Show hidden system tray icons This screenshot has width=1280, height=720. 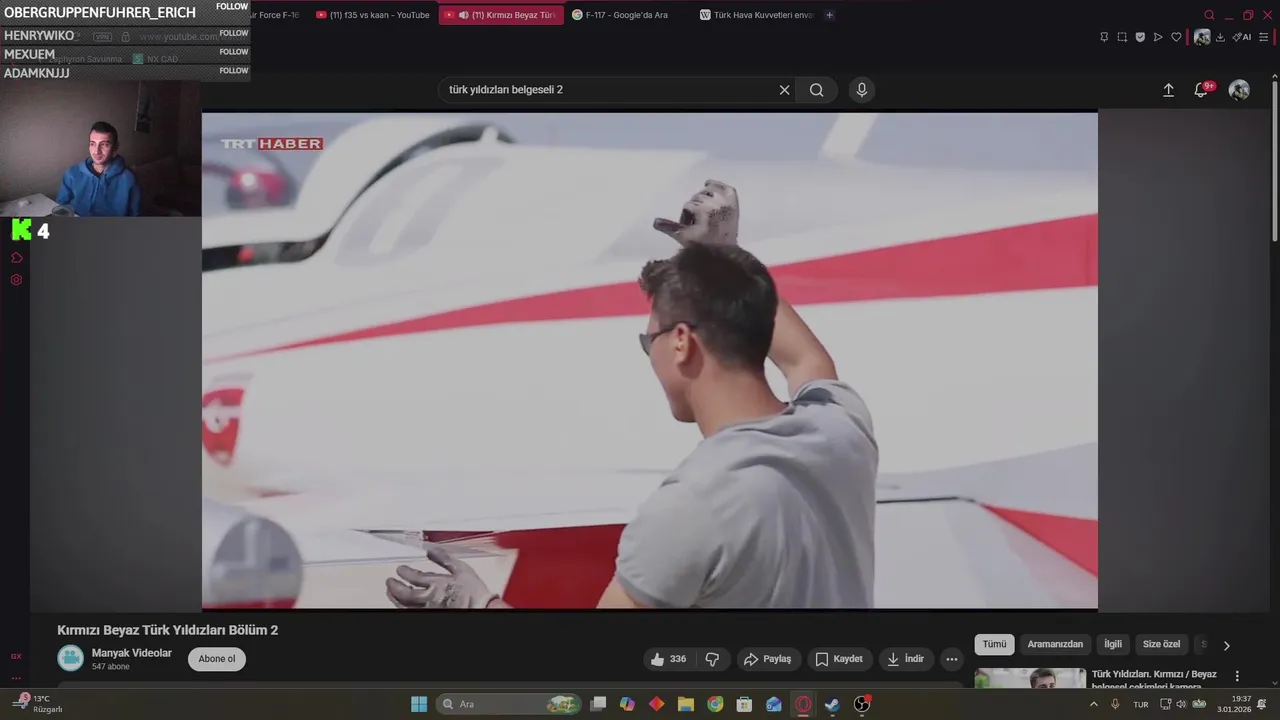1093,704
